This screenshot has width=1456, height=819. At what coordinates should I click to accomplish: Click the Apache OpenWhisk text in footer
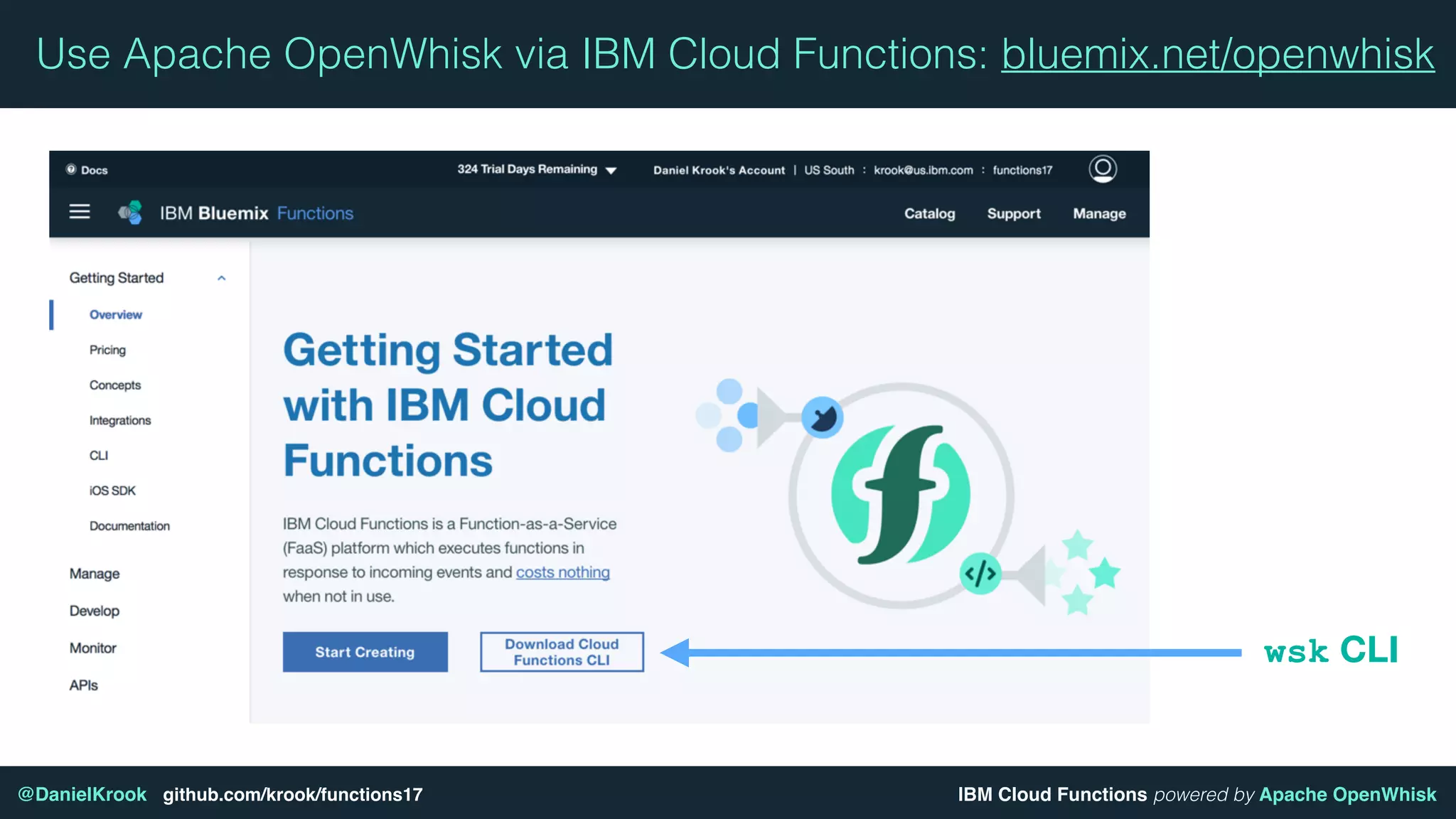(x=1347, y=794)
